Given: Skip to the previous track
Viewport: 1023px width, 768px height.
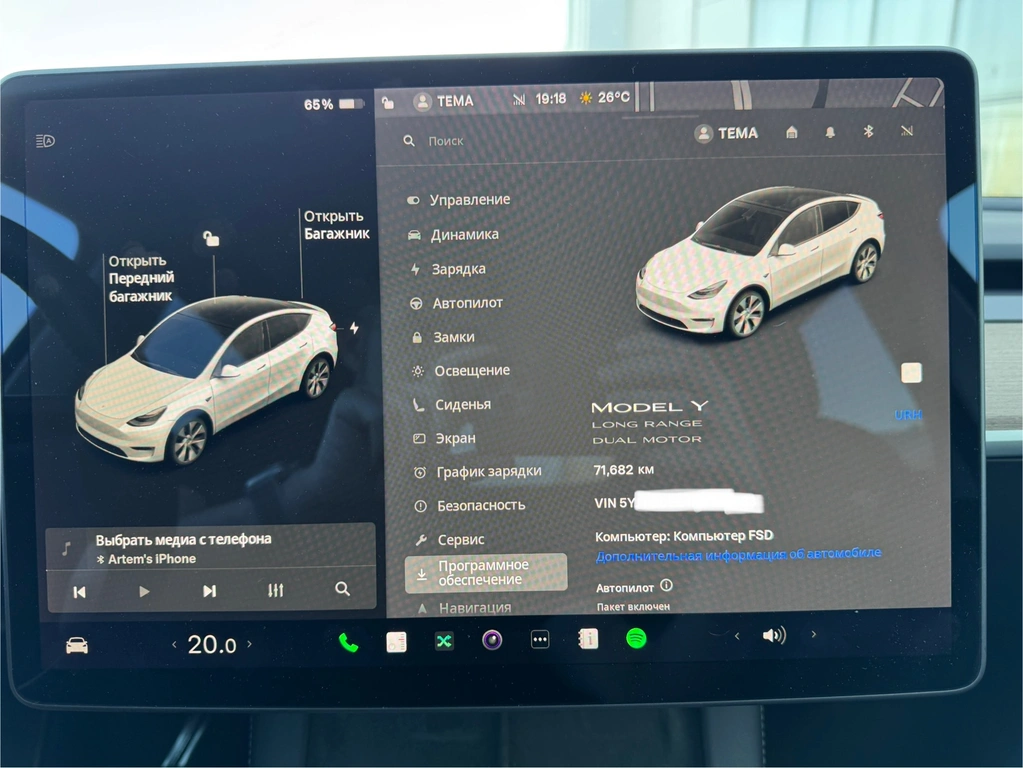Looking at the screenshot, I should pyautogui.click(x=80, y=592).
